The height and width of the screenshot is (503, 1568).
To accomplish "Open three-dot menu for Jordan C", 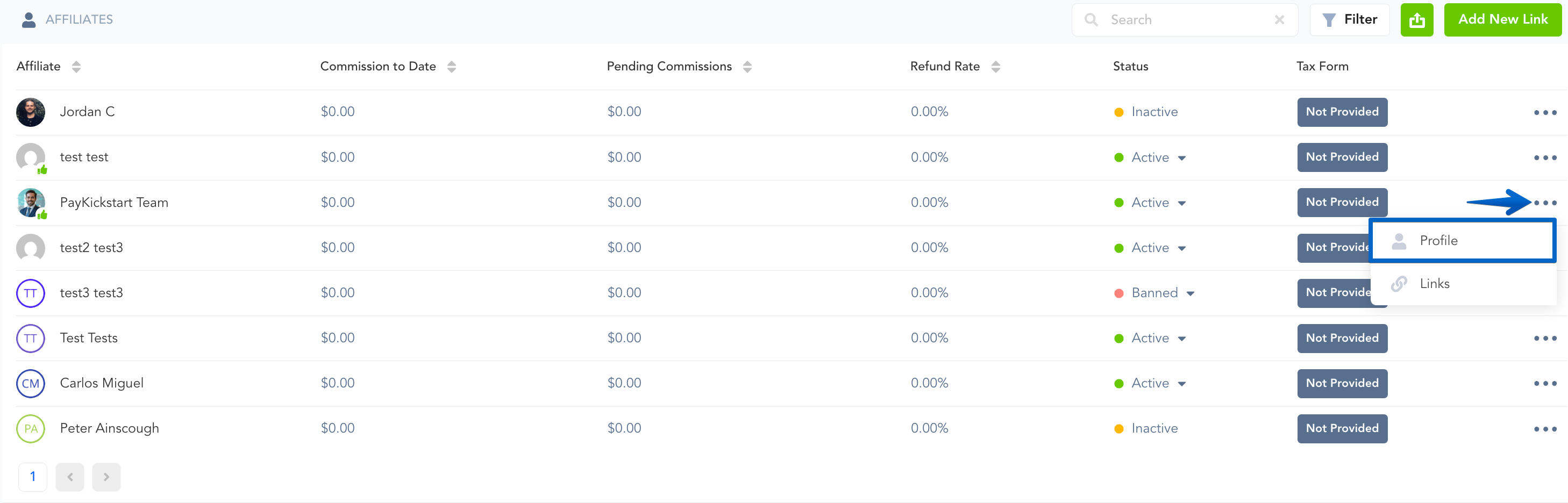I will coord(1544,112).
